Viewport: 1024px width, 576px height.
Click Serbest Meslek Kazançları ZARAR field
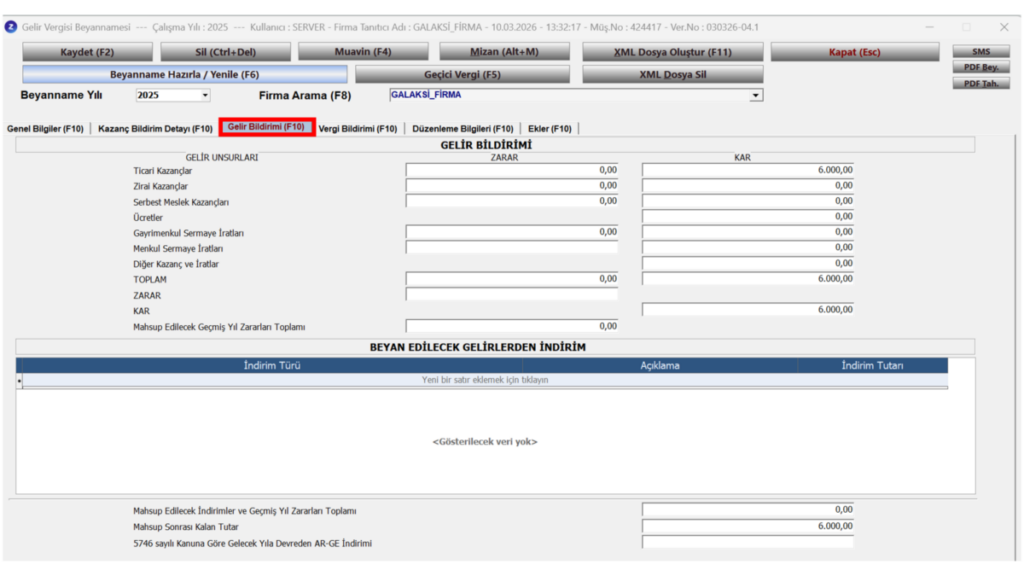511,201
